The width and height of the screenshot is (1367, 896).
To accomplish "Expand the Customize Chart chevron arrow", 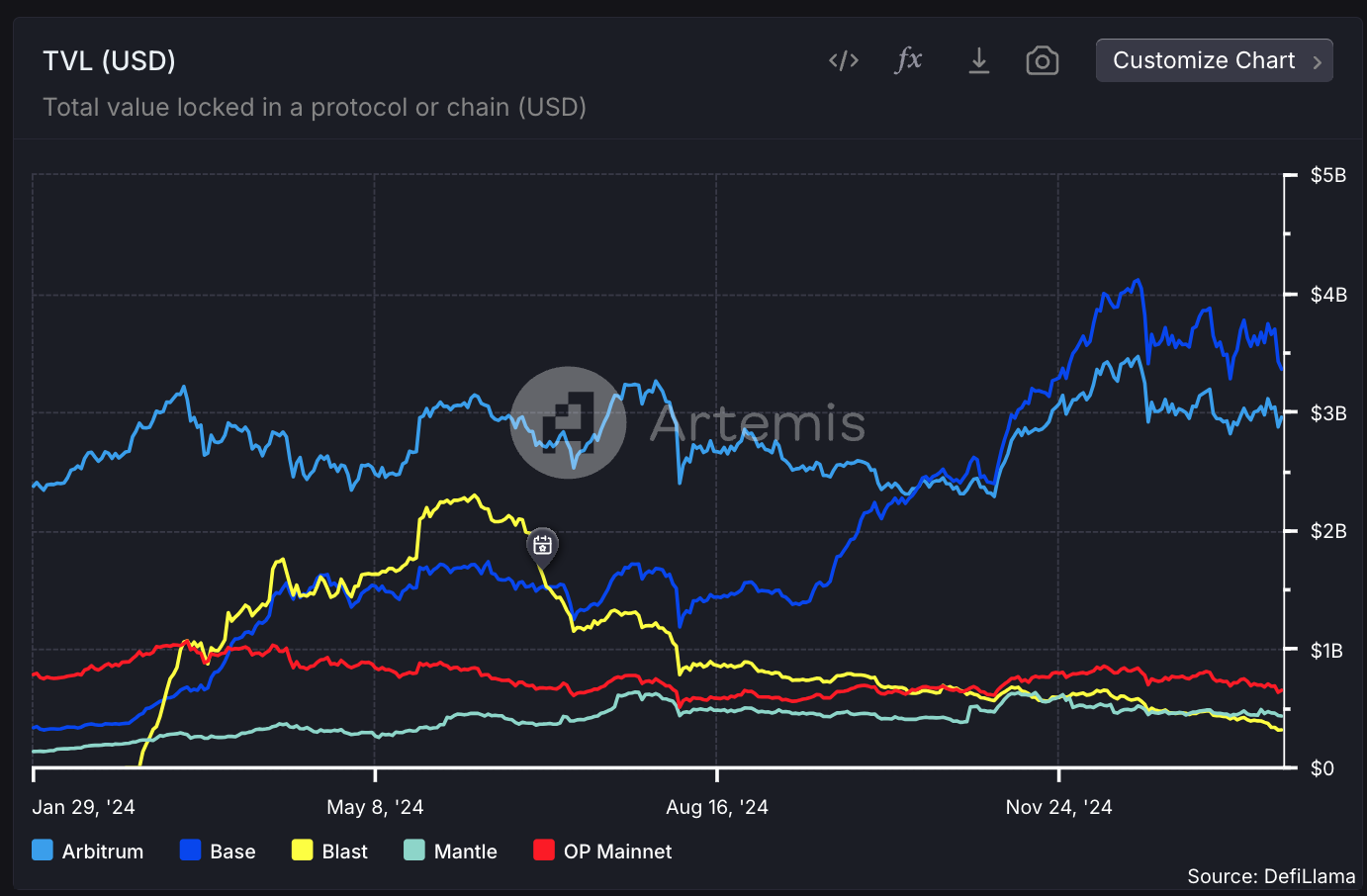I will click(1317, 61).
